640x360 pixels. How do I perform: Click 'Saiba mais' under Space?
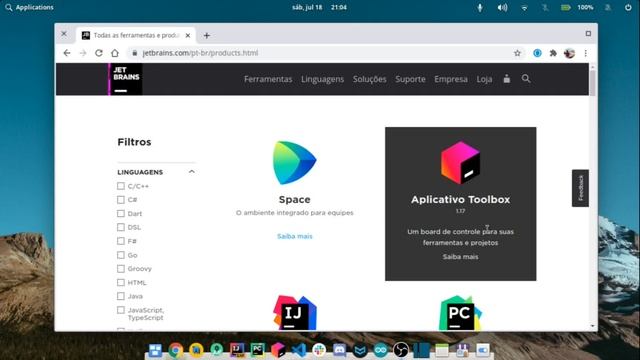pyautogui.click(x=295, y=236)
